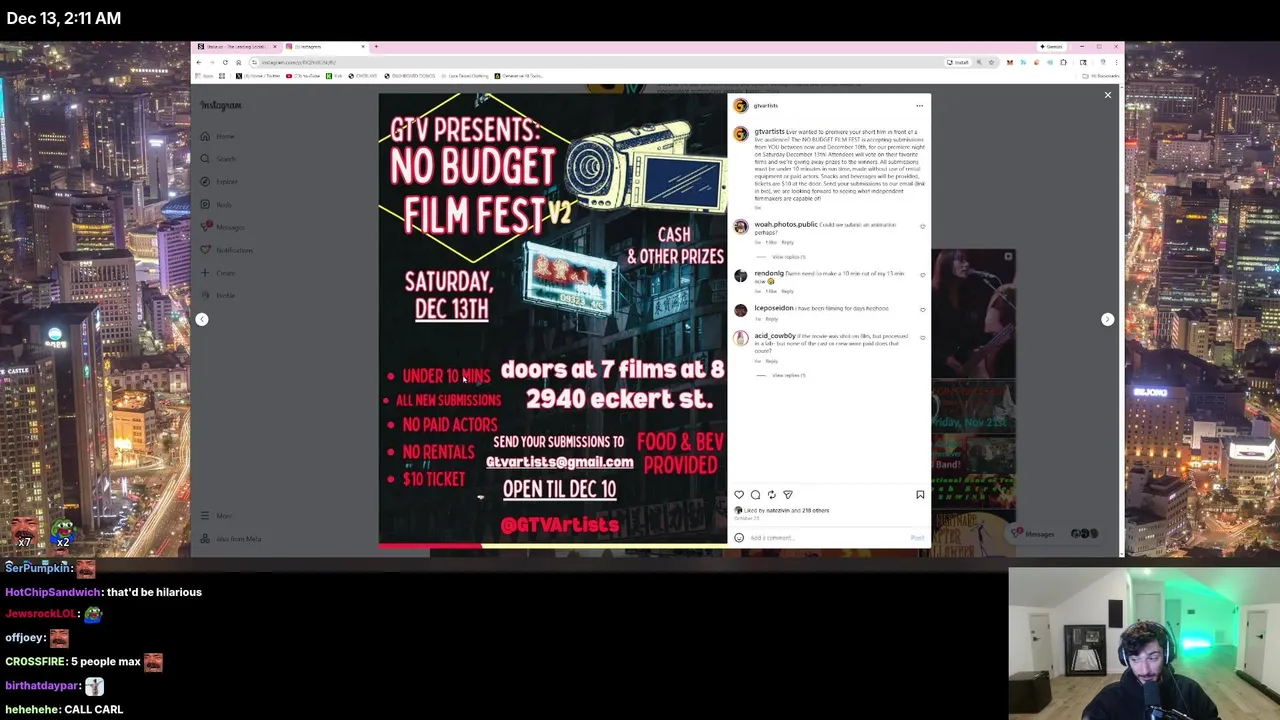Viewport: 1280px width, 720px height.
Task: Open gtvartists profile from post header
Action: pyautogui.click(x=766, y=106)
